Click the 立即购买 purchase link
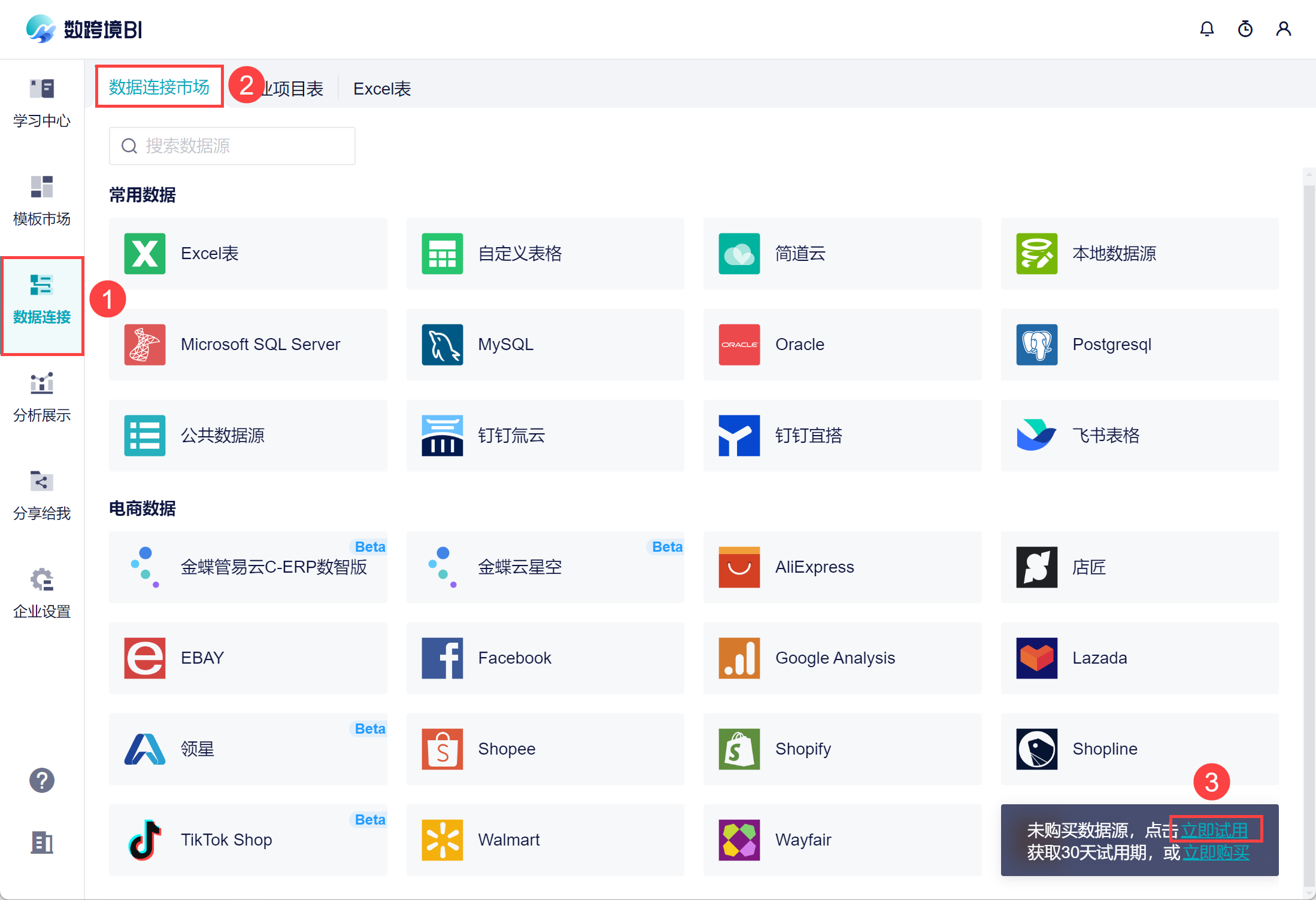This screenshot has width=1316, height=900. tap(1217, 853)
